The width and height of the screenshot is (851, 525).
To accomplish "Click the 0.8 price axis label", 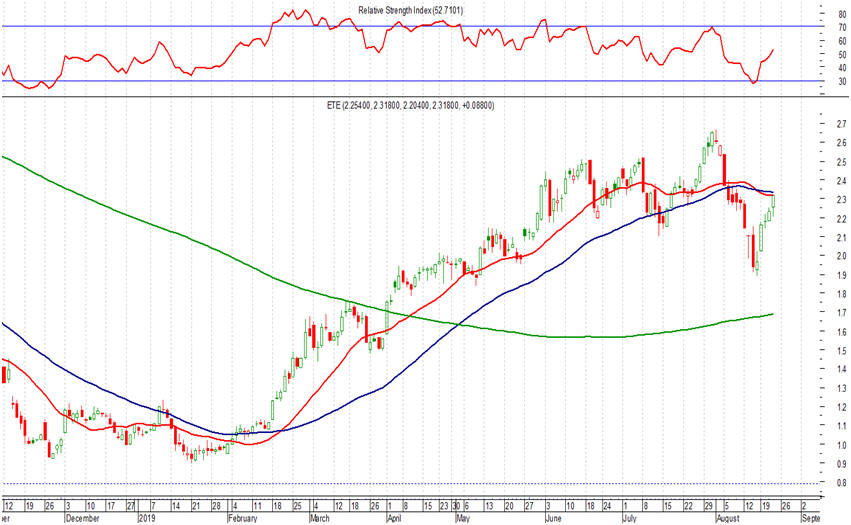I will click(841, 483).
